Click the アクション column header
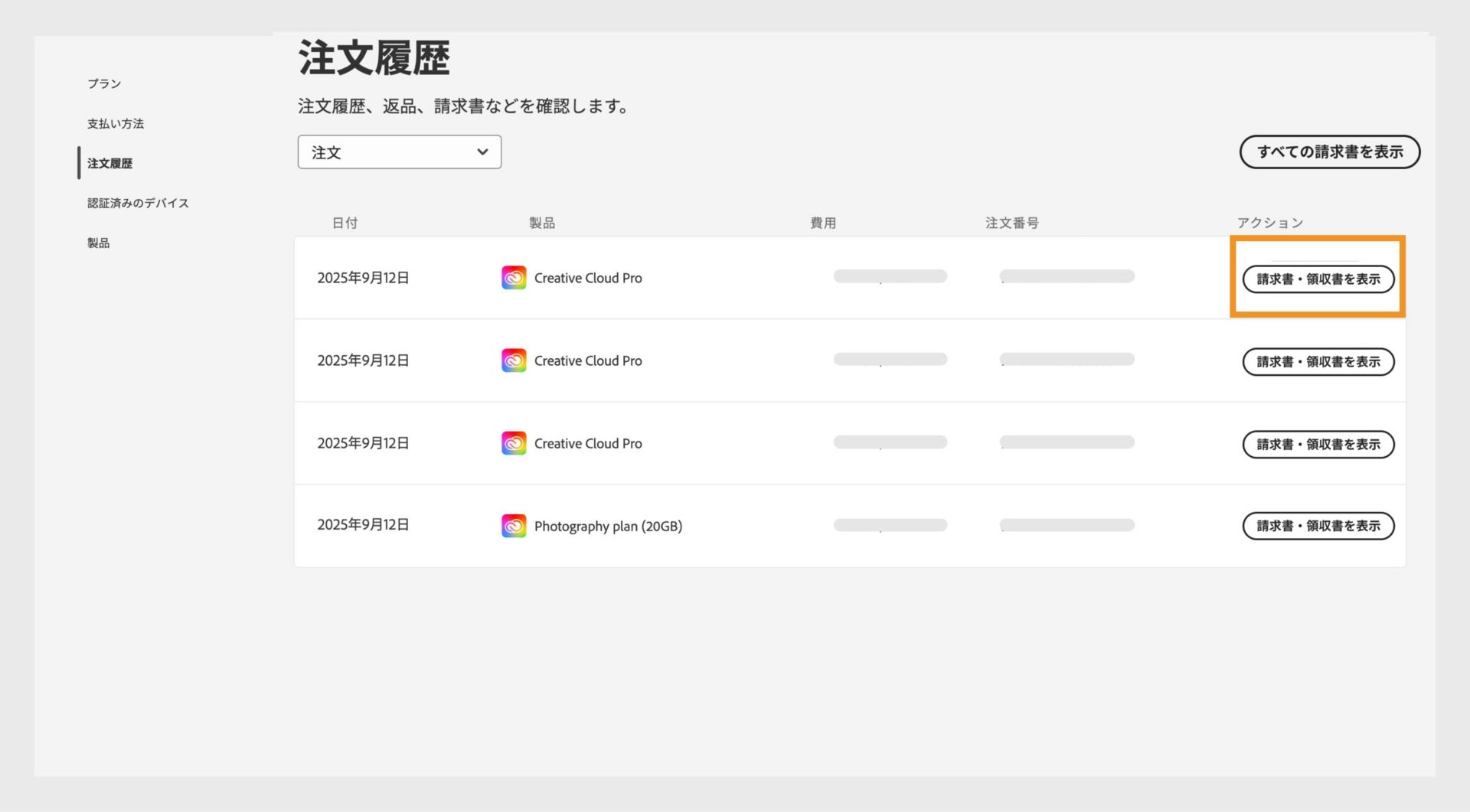The height and width of the screenshot is (812, 1470). [x=1270, y=223]
